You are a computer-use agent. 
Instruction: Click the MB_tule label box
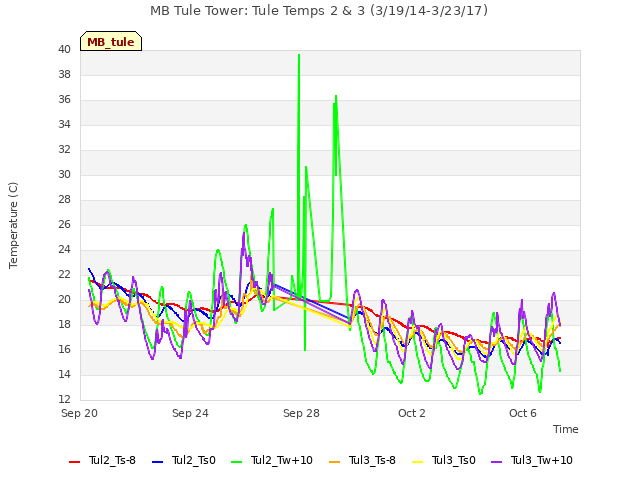[x=111, y=41]
